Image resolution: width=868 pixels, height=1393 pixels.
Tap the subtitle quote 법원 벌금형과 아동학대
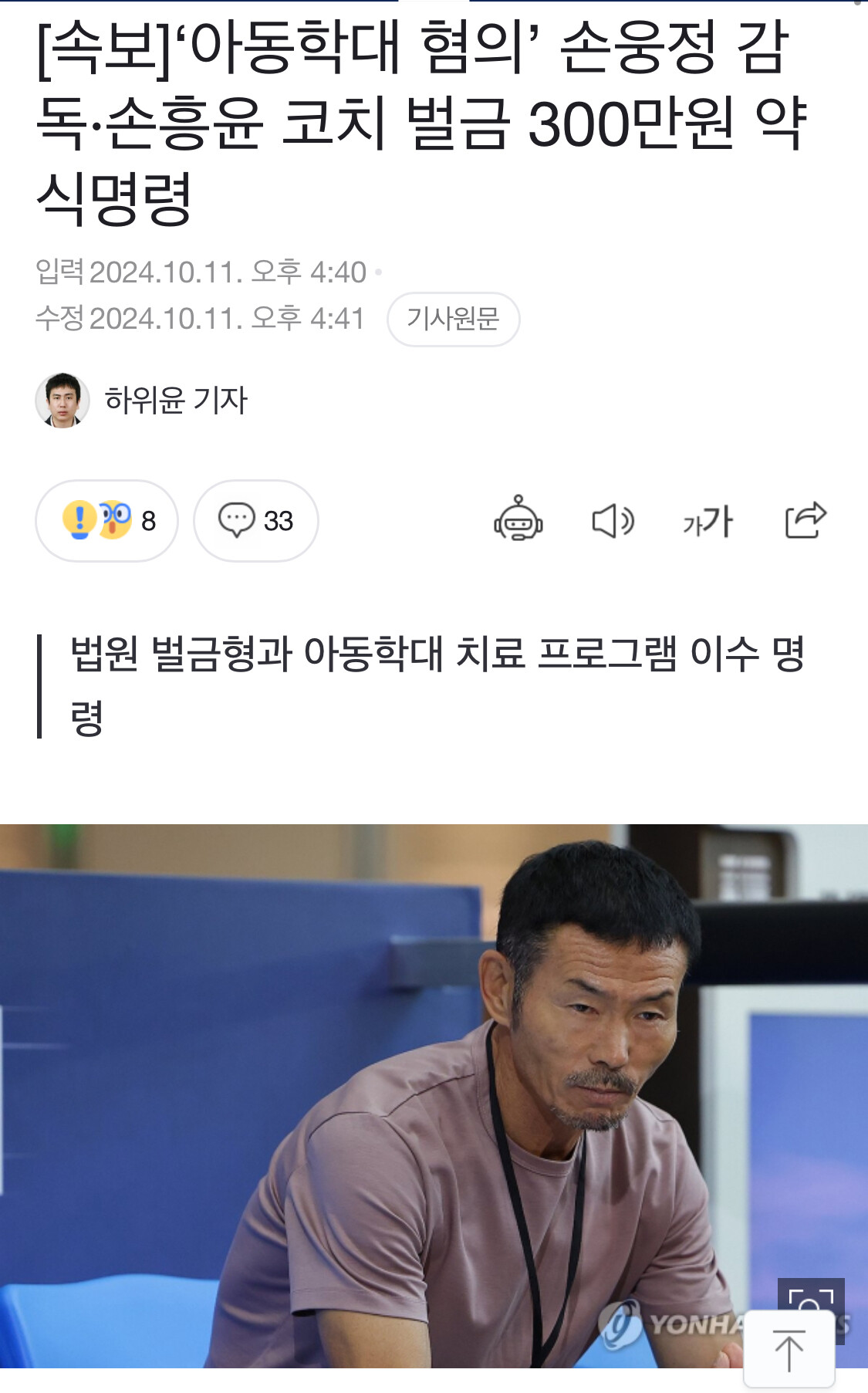coord(437,685)
